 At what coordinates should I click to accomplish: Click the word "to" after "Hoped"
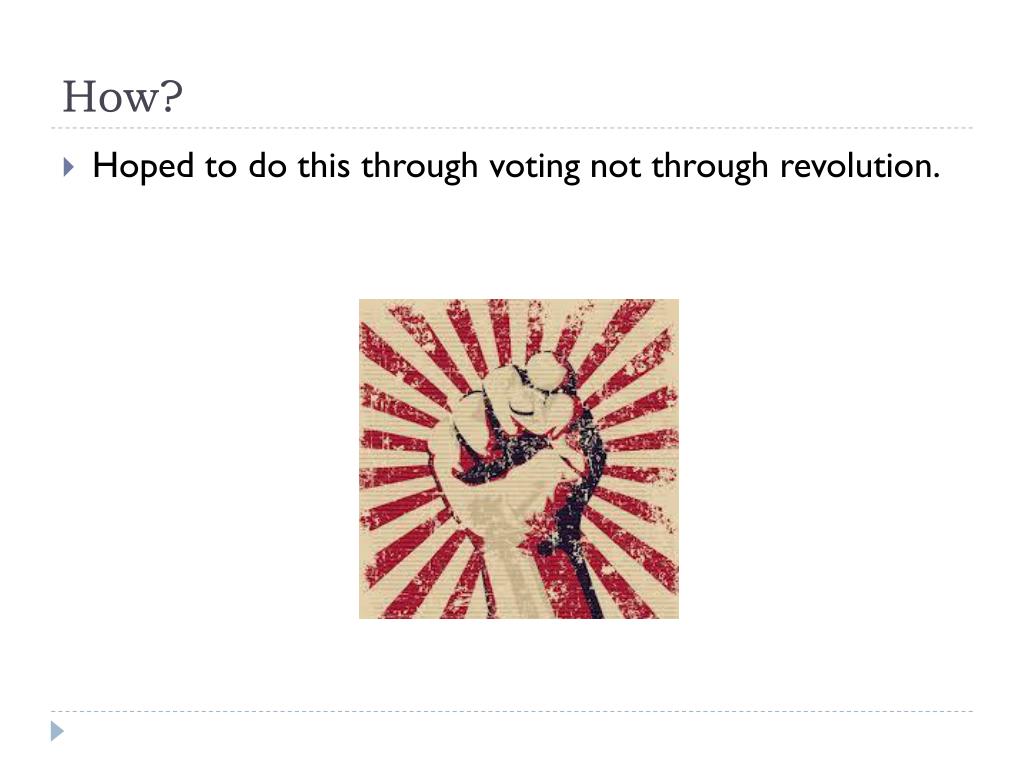pyautogui.click(x=221, y=167)
